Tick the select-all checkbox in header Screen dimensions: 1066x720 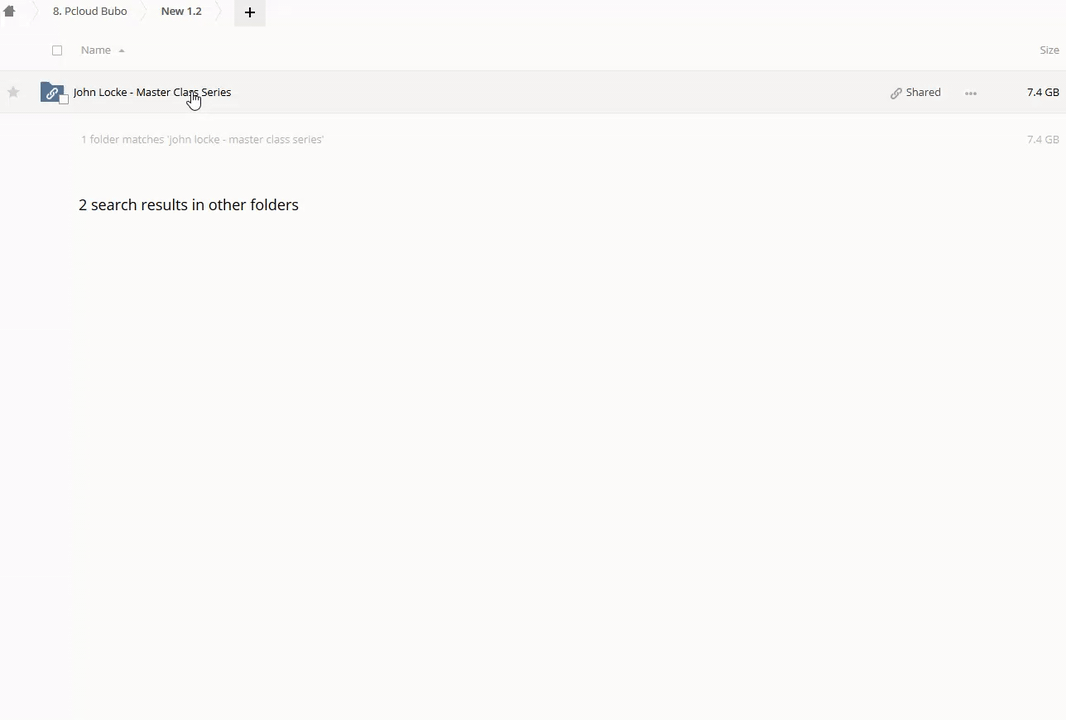[x=57, y=50]
